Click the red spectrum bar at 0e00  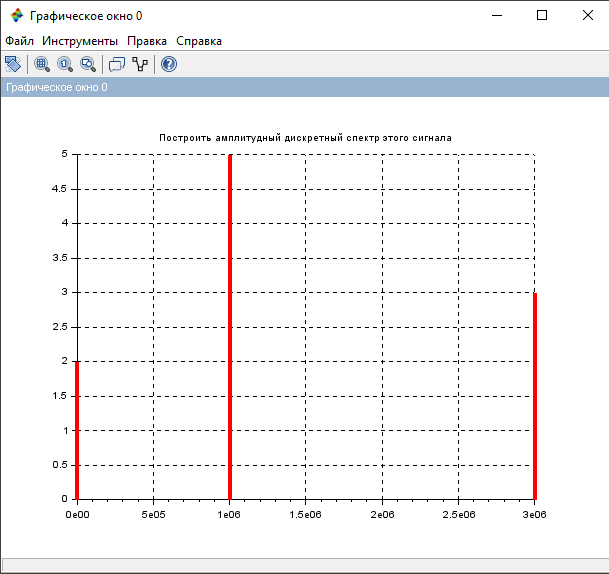(x=77, y=430)
